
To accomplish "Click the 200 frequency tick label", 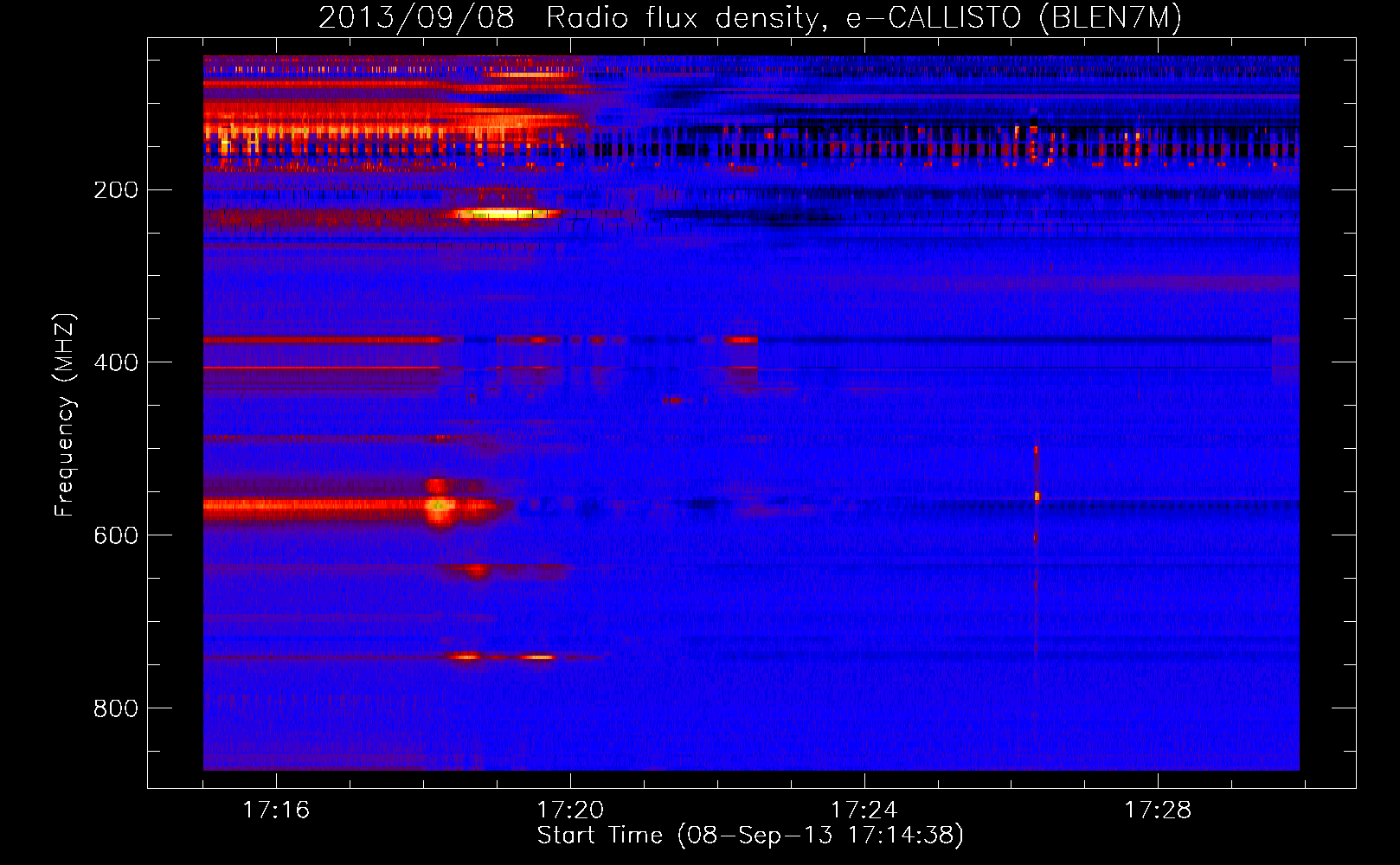I will [x=116, y=190].
